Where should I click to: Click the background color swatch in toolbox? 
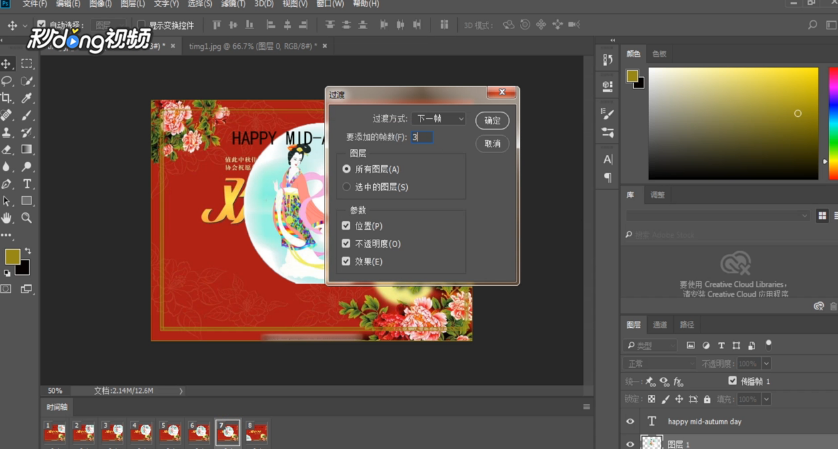pos(24,269)
